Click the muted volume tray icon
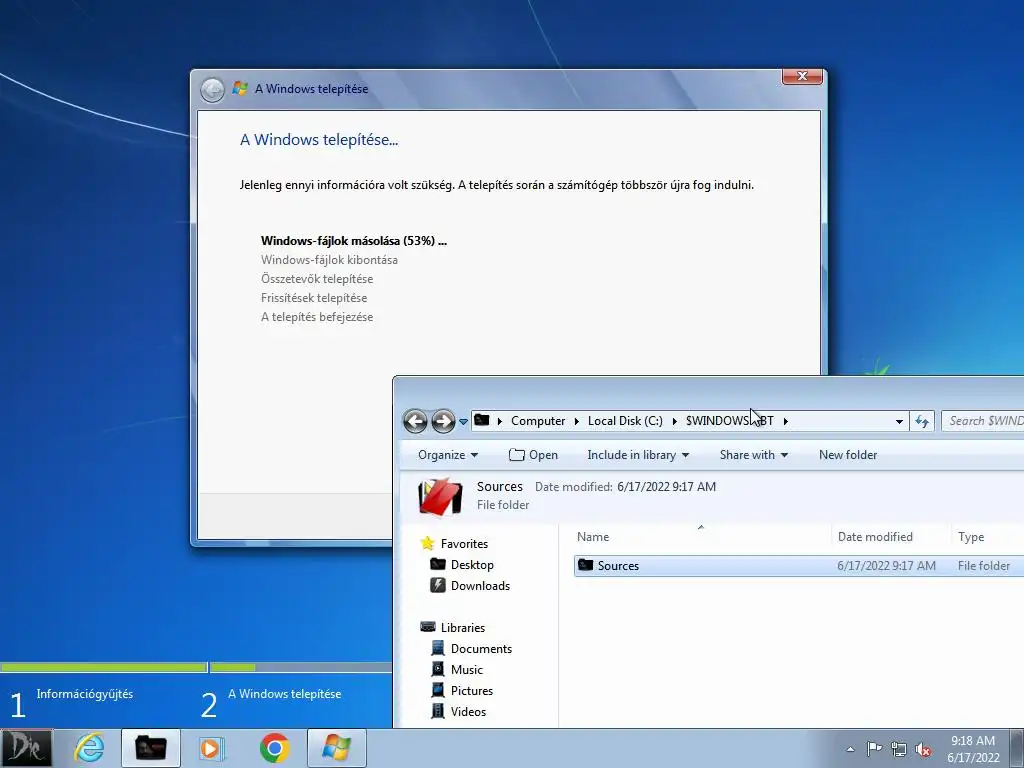This screenshot has width=1024, height=768. click(x=923, y=749)
